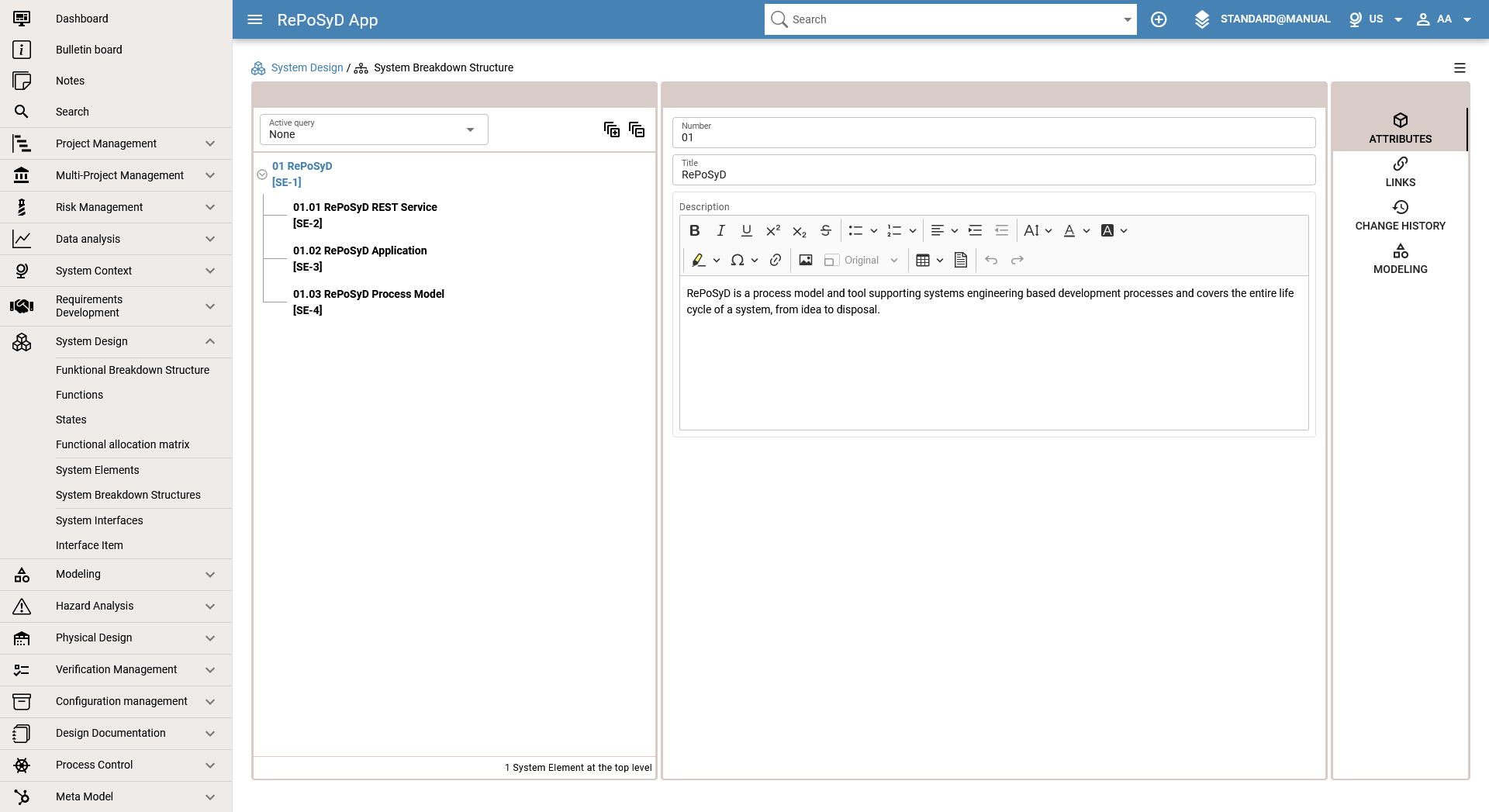Insert a hyperlink in description
Image resolution: width=1489 pixels, height=812 pixels.
pos(776,260)
